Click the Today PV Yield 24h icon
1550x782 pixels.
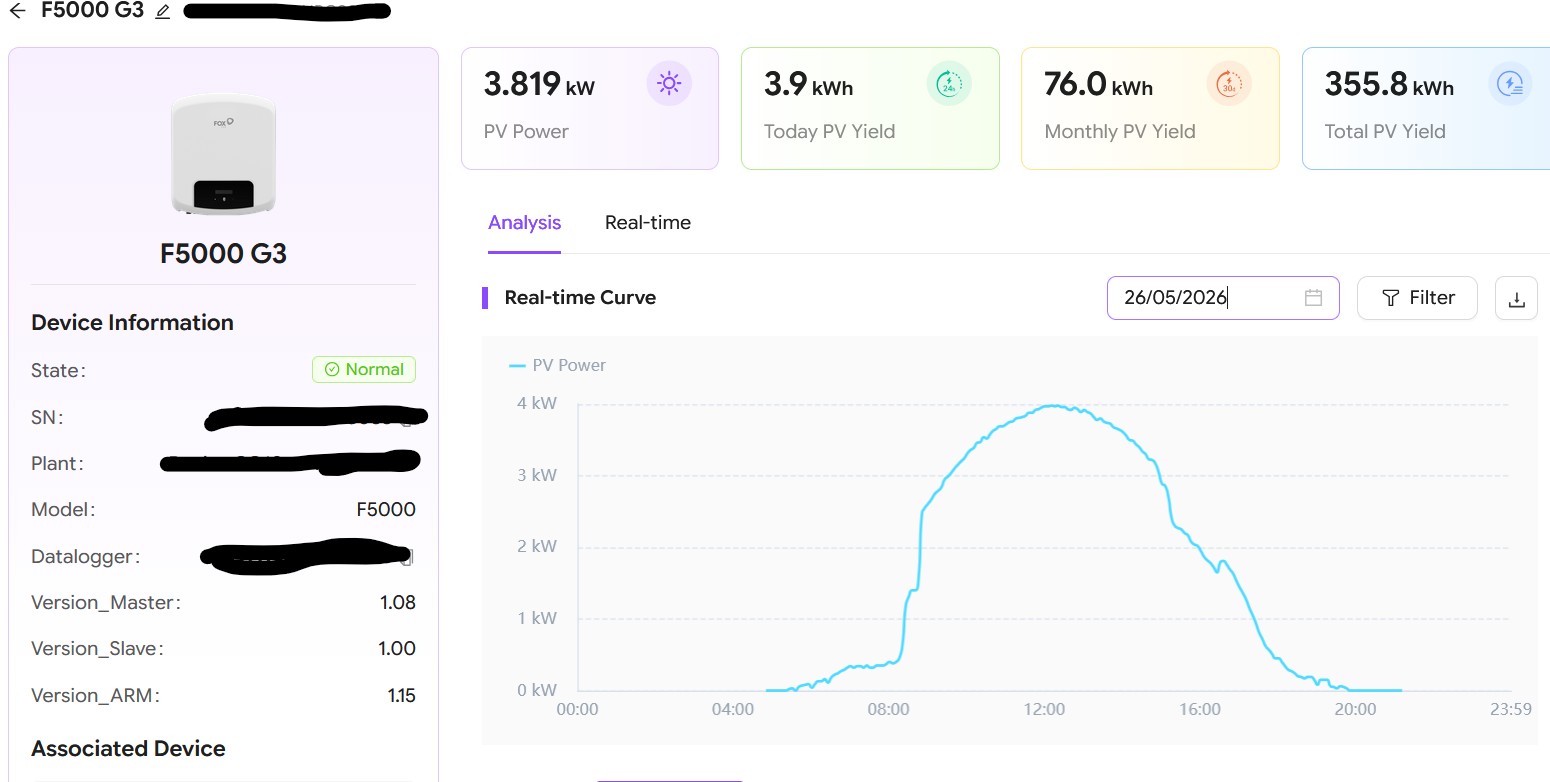949,84
